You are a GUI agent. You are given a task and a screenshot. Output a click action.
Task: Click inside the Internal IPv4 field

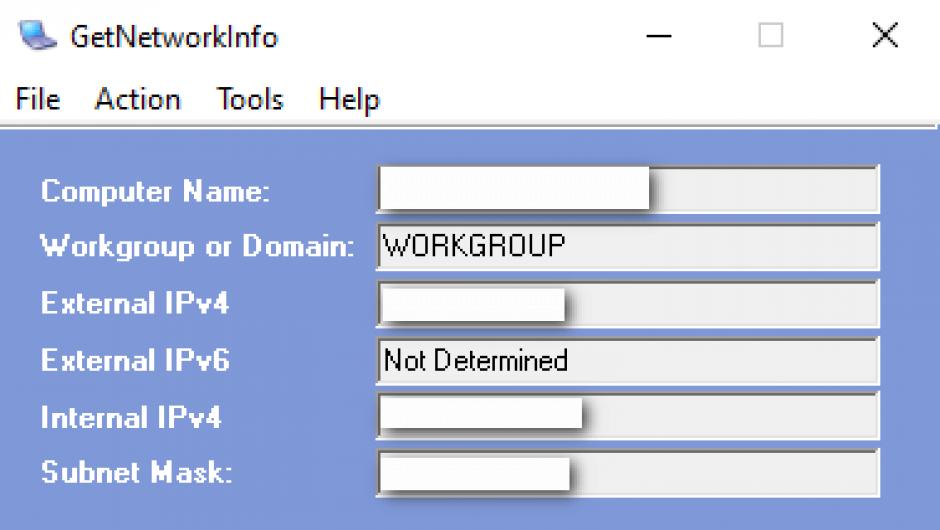[x=627, y=416]
